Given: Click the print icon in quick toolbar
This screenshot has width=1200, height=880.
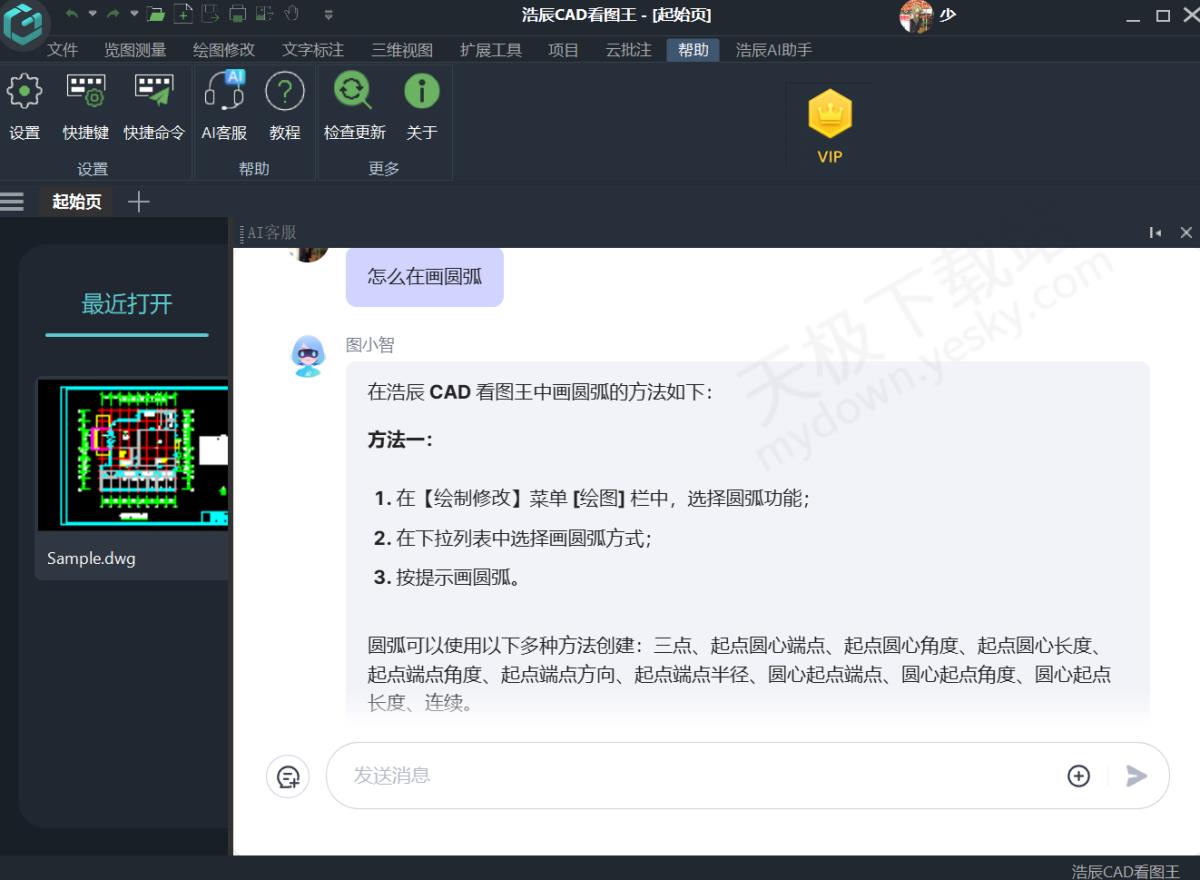Looking at the screenshot, I should point(238,14).
